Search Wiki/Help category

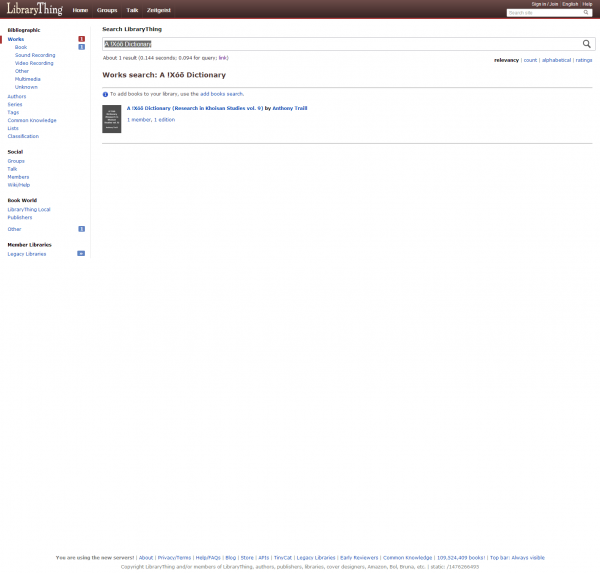pos(19,185)
